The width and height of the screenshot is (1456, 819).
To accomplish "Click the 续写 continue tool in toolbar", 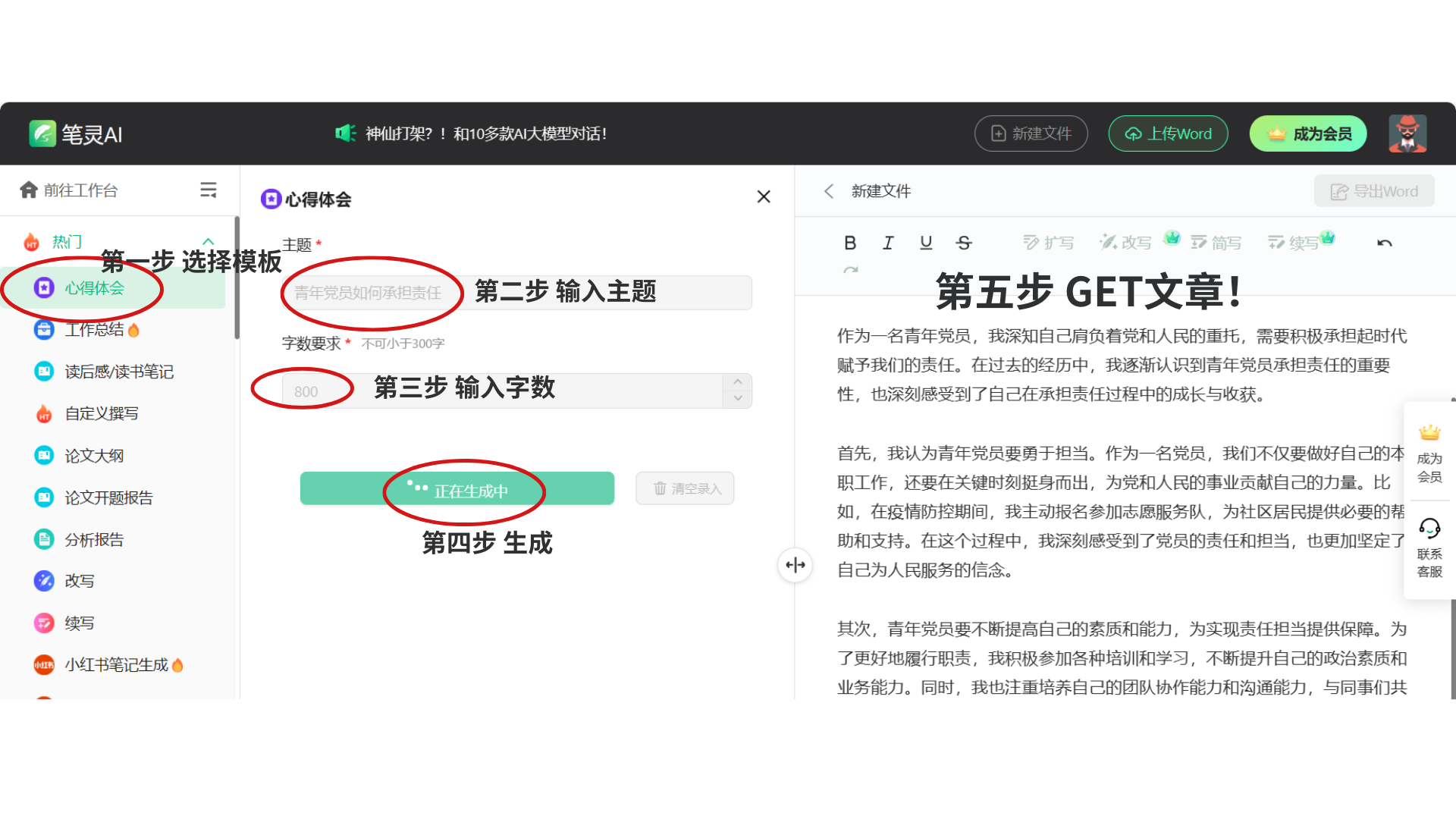I will coord(1293,243).
